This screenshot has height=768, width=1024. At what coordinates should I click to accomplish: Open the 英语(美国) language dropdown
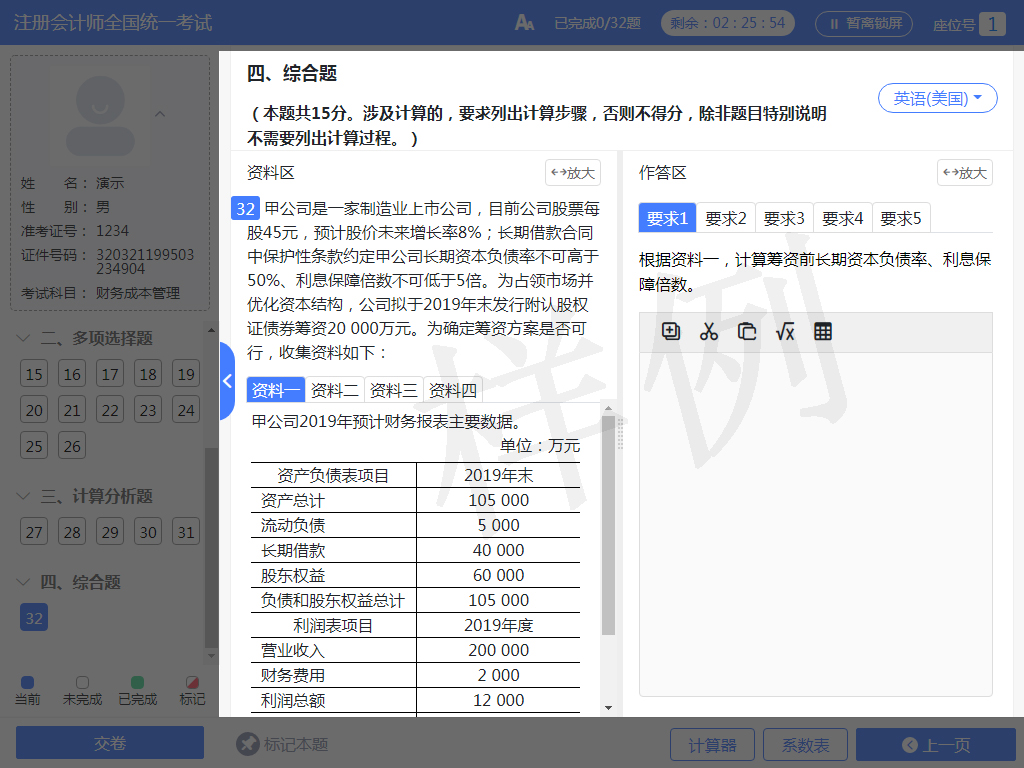point(937,98)
